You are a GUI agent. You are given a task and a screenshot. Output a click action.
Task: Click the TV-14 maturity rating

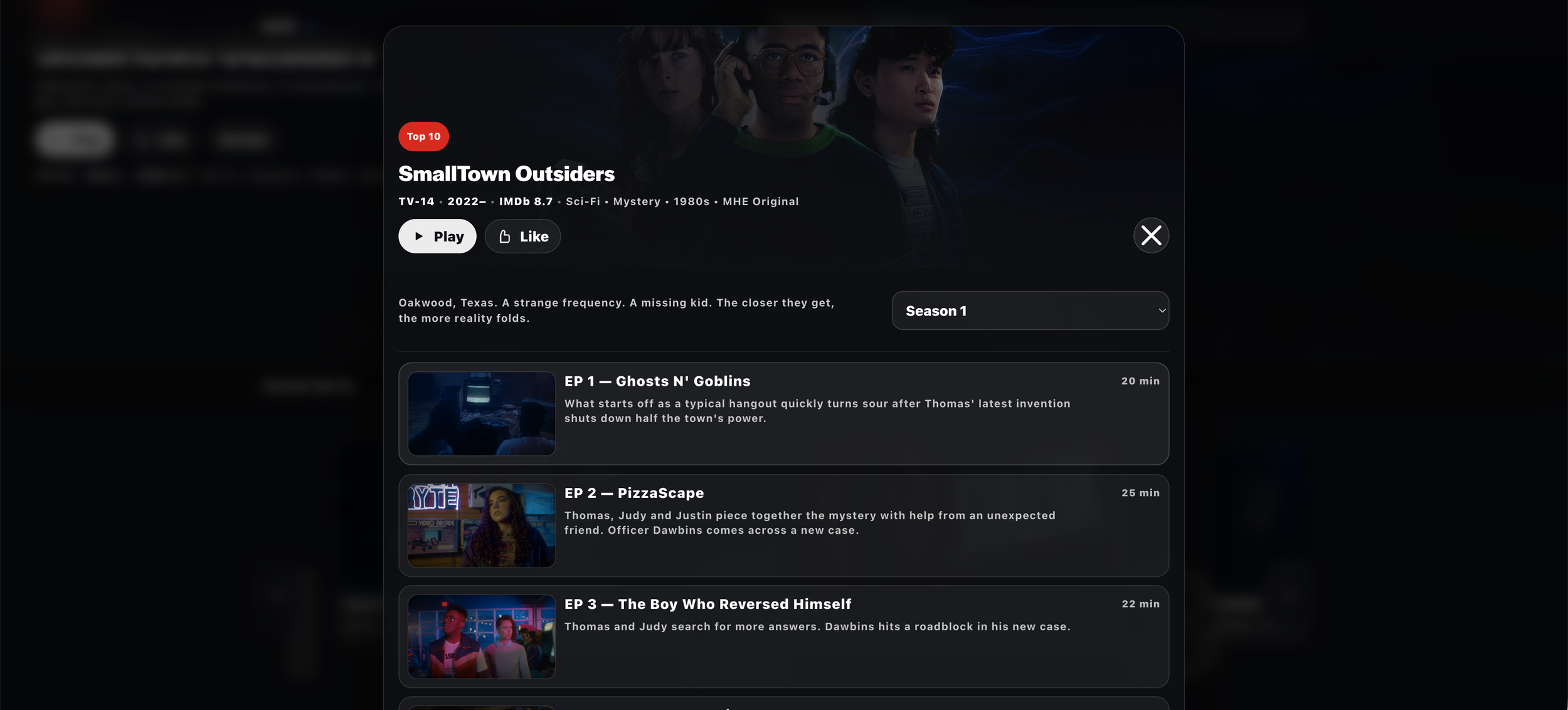(x=416, y=201)
